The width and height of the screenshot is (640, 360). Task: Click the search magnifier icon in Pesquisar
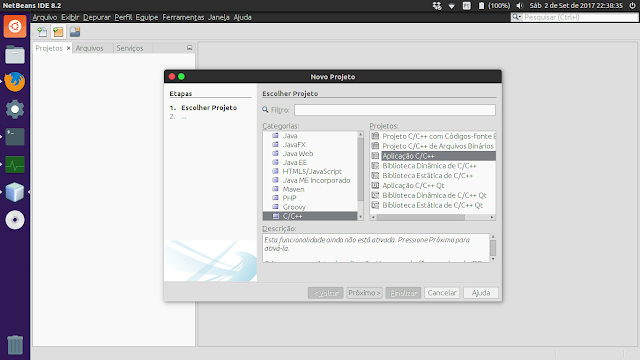516,17
